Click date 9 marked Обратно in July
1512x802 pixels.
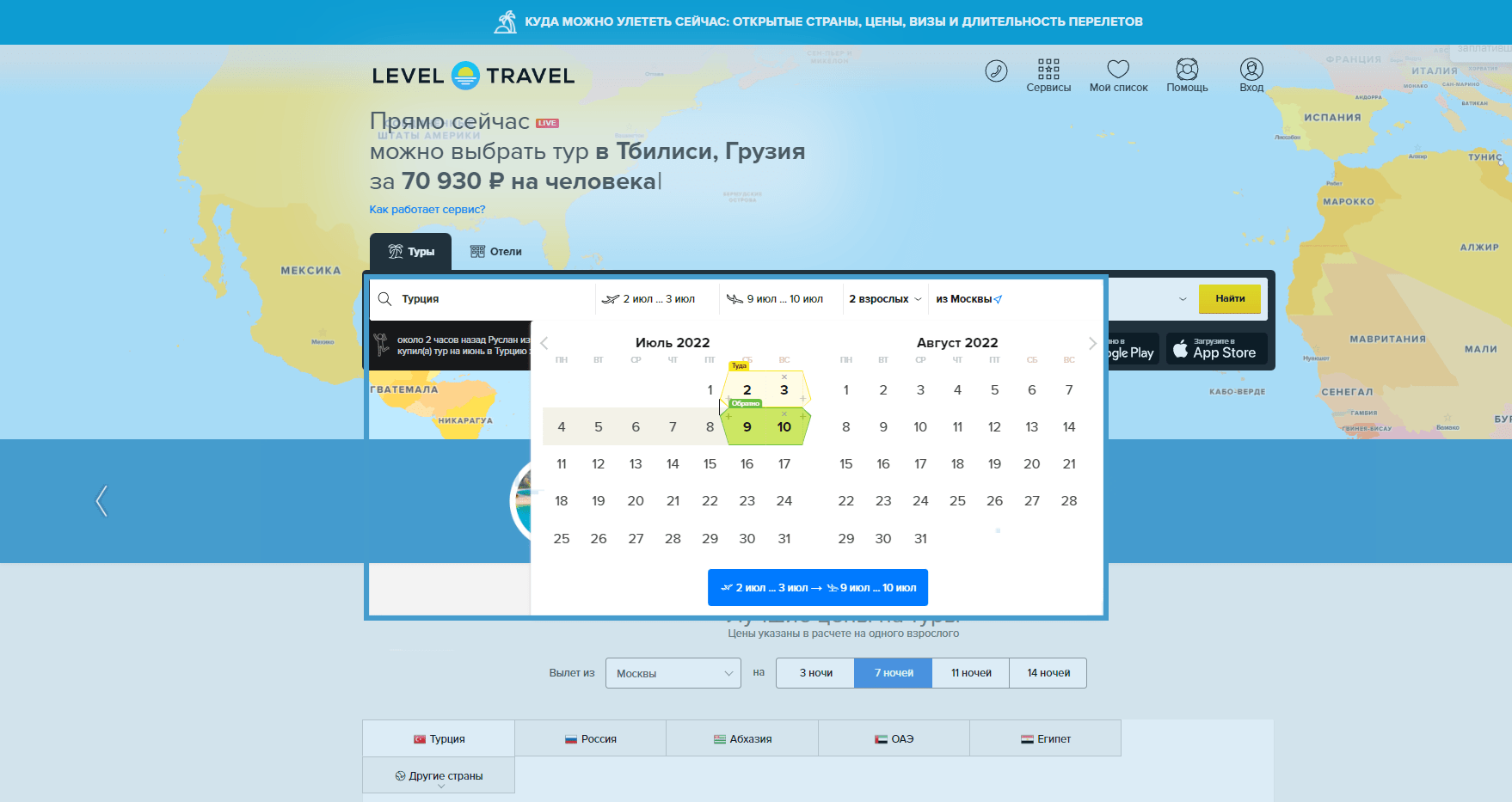[x=747, y=427]
